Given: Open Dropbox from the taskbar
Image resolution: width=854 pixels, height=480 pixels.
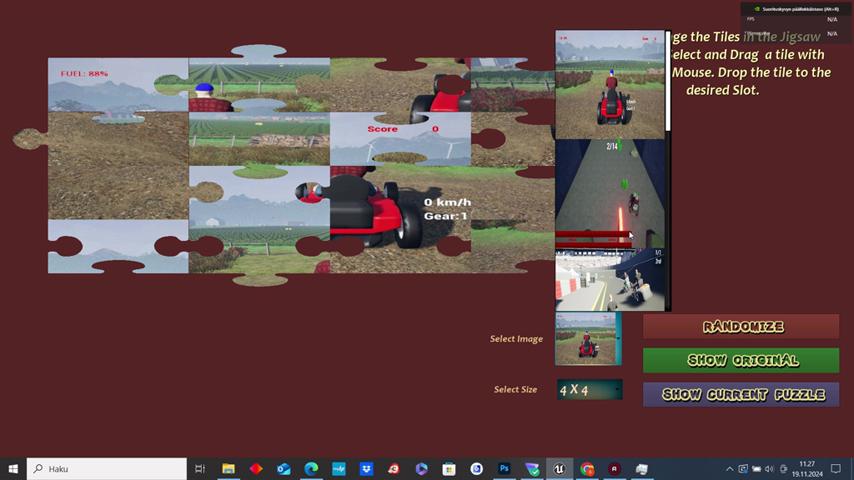Looking at the screenshot, I should click(367, 469).
